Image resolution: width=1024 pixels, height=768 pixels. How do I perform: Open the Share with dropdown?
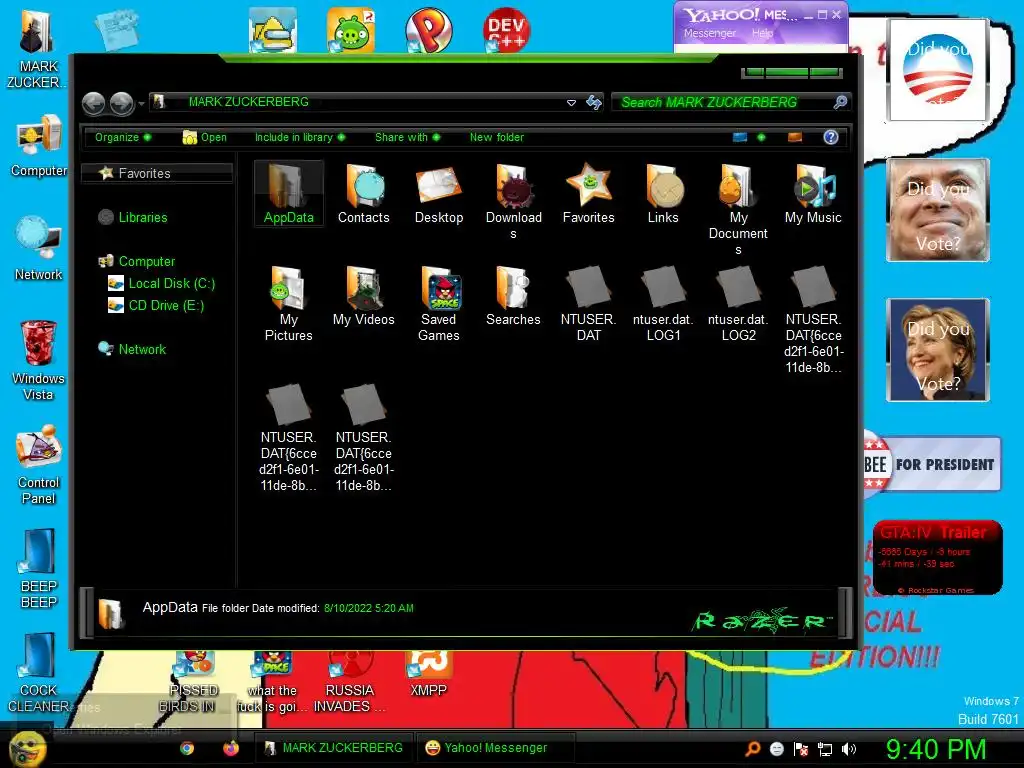408,137
